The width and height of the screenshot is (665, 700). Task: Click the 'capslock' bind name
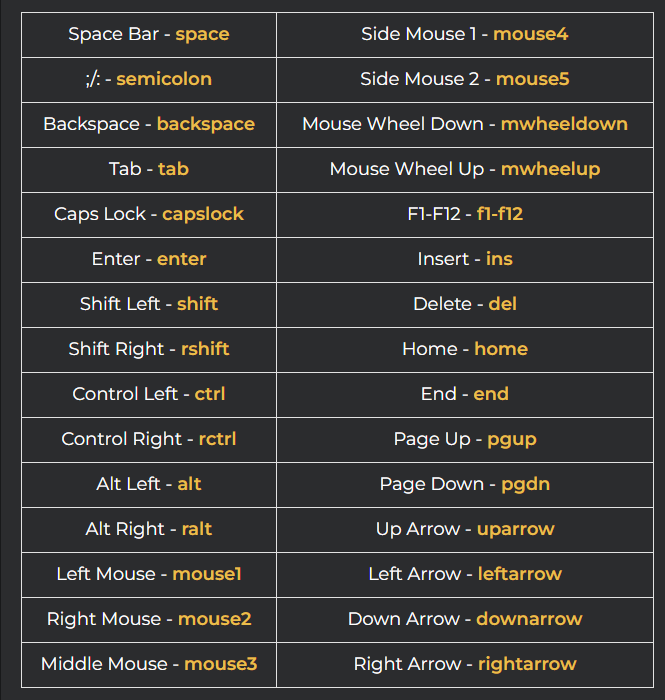(x=203, y=214)
